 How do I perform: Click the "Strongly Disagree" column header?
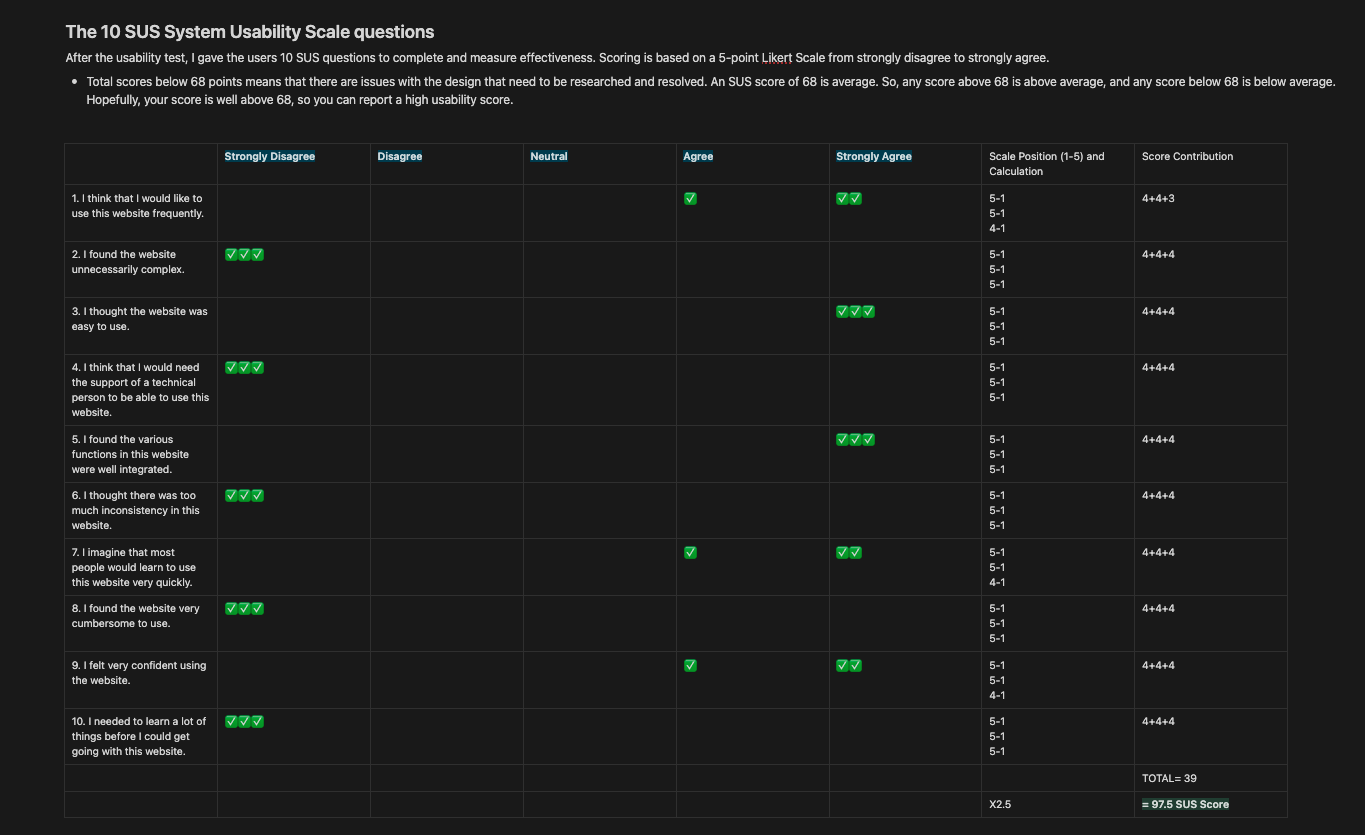coord(269,157)
